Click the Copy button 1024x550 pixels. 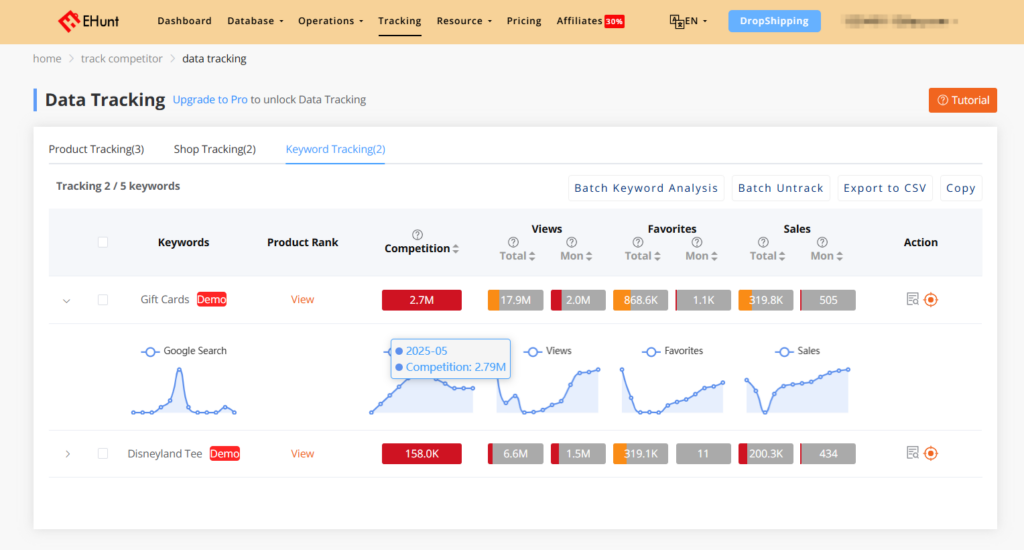[x=961, y=188]
